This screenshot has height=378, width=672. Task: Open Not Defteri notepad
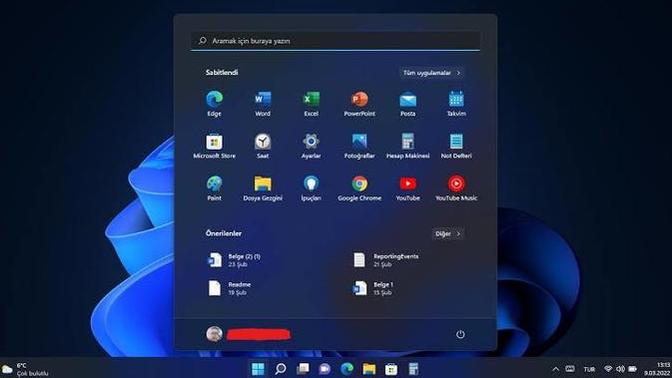click(456, 146)
